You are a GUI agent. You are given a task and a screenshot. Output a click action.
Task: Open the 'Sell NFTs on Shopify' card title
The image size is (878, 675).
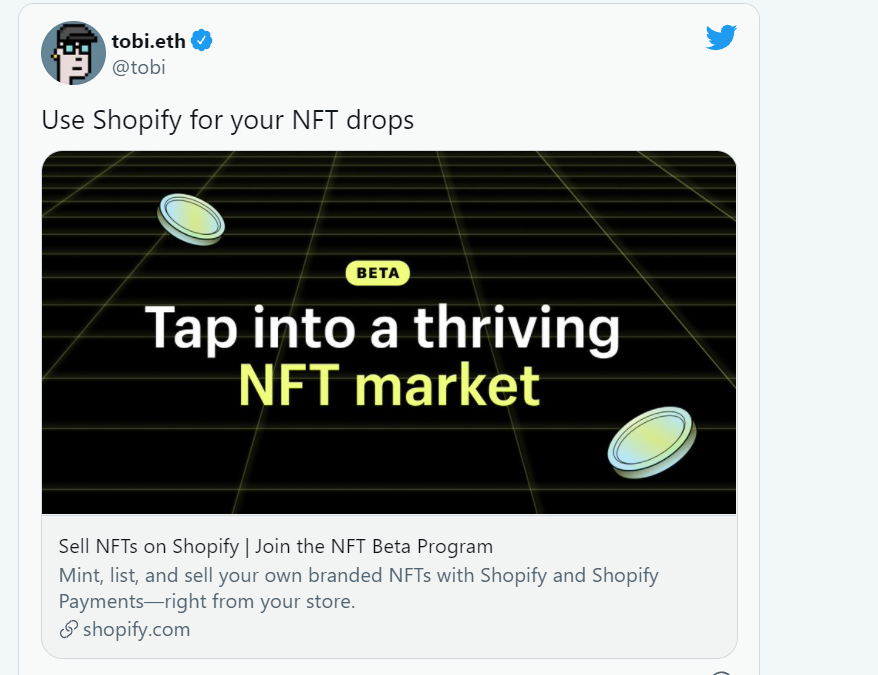[x=148, y=546]
